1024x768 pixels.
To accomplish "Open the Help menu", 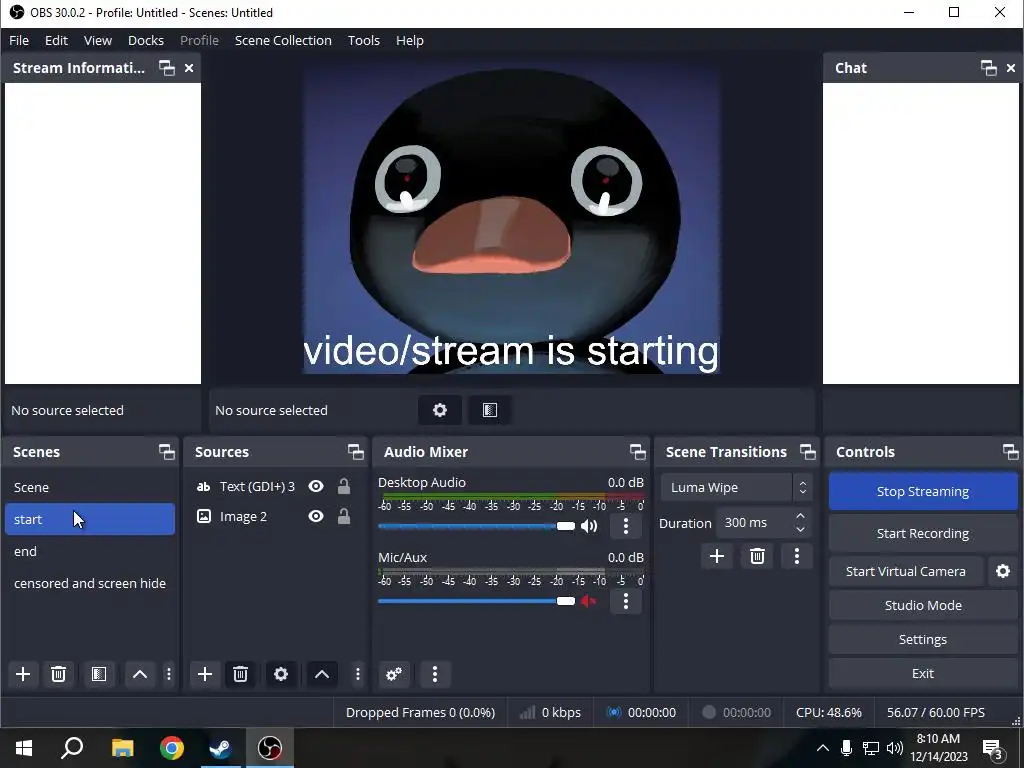I will click(410, 40).
